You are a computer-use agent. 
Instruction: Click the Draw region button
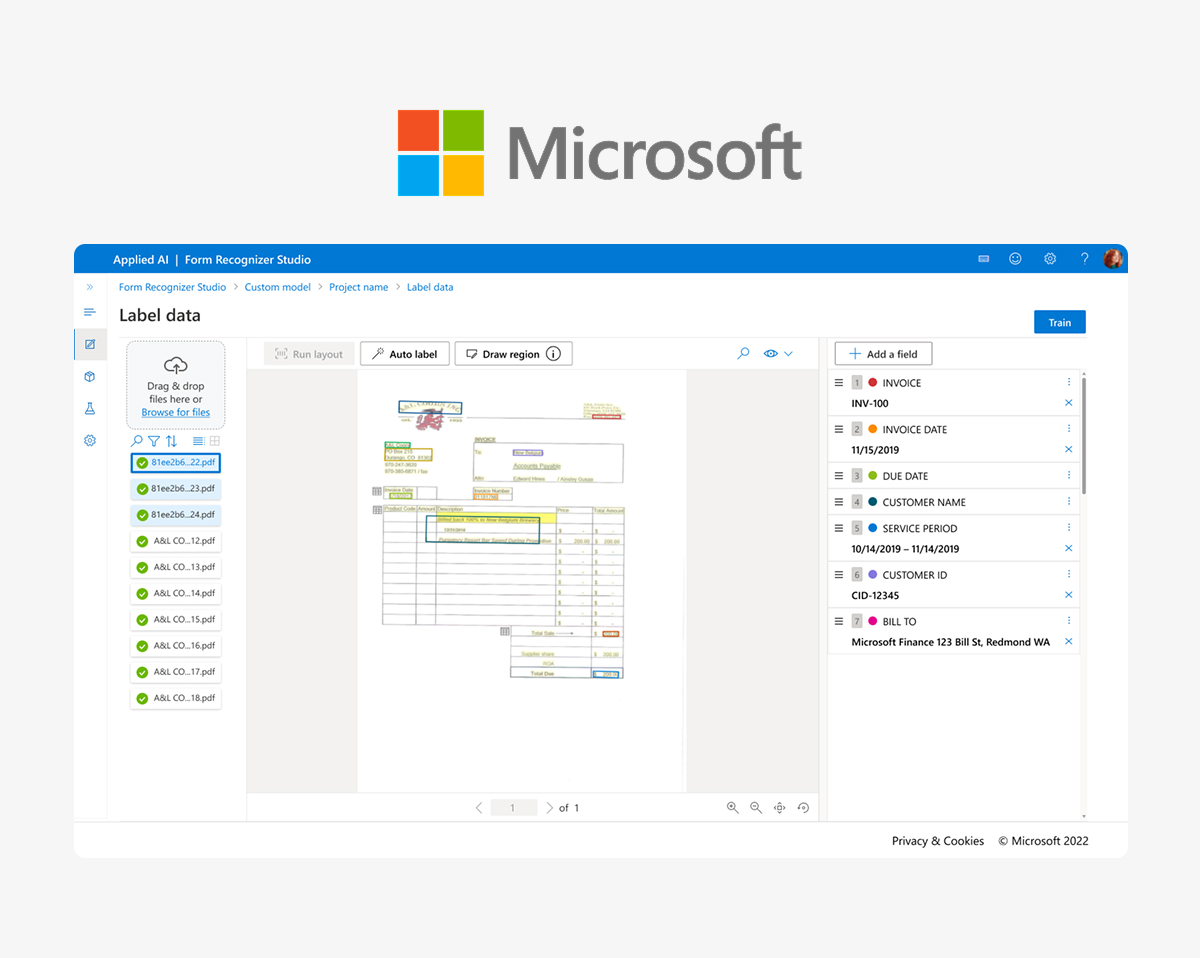[x=514, y=354]
